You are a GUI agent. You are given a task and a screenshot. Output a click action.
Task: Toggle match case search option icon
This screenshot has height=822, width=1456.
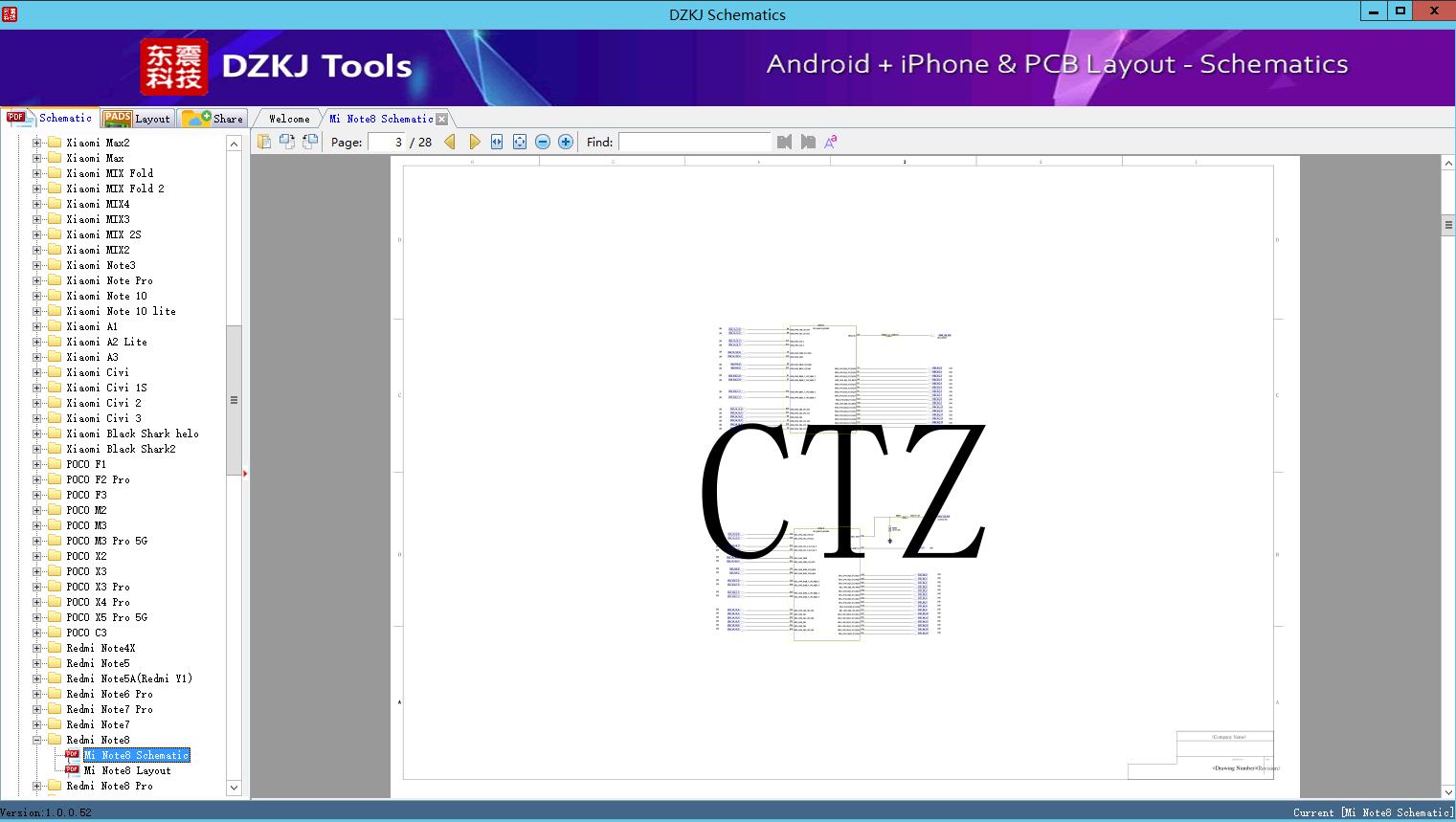click(831, 142)
